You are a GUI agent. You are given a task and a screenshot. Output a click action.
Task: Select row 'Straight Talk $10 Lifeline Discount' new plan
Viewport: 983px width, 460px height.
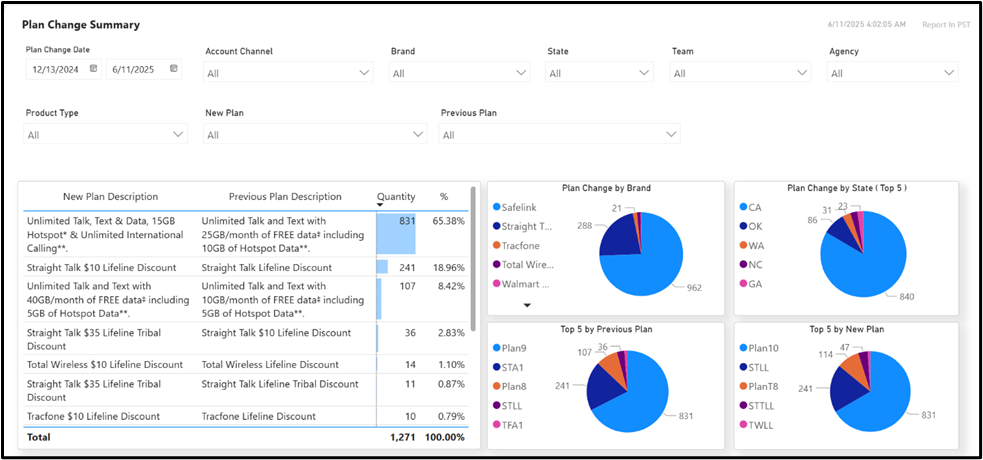tap(102, 268)
